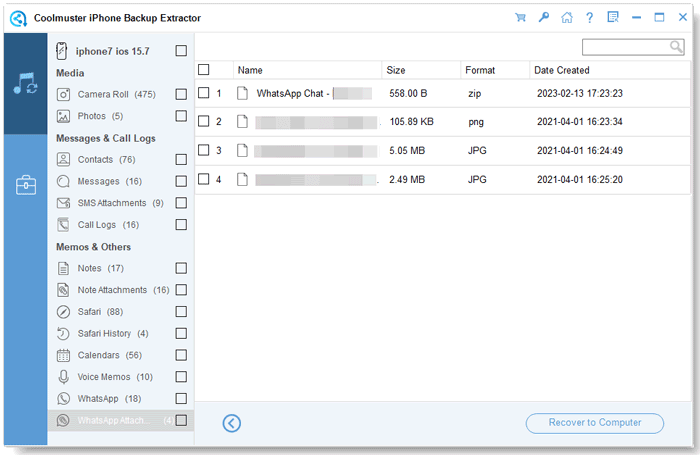Go to the home icon
The height and width of the screenshot is (455, 700).
point(567,17)
